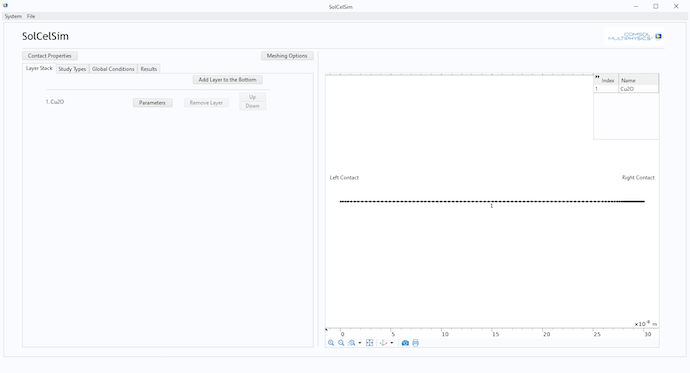Open the Global Conditions tab
690x373 pixels.
point(113,69)
